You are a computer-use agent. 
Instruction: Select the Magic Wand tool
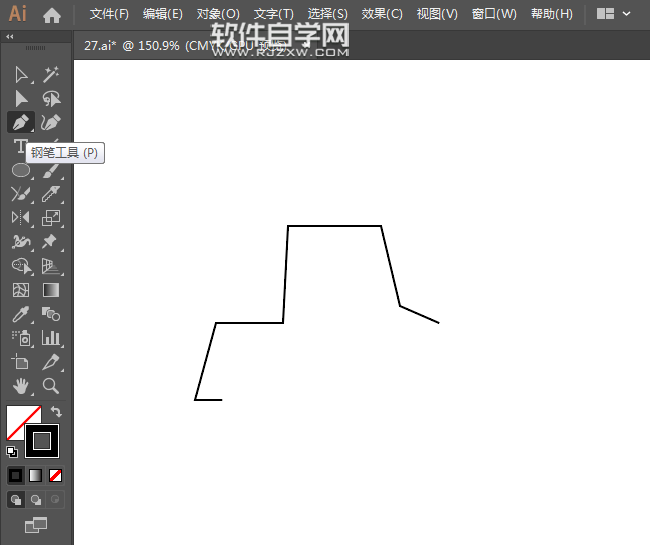tap(51, 75)
